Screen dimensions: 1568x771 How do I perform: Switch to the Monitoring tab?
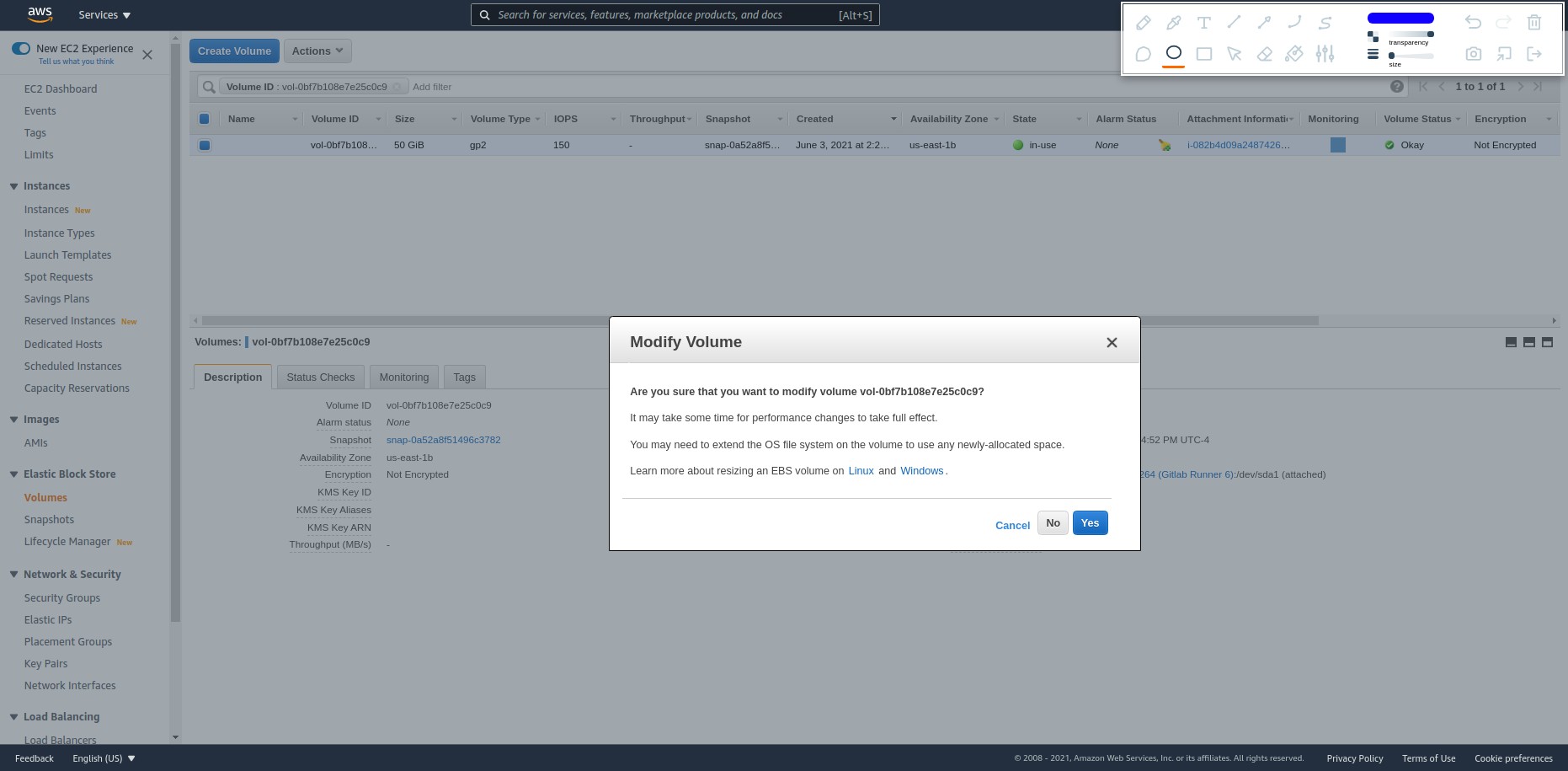(403, 377)
